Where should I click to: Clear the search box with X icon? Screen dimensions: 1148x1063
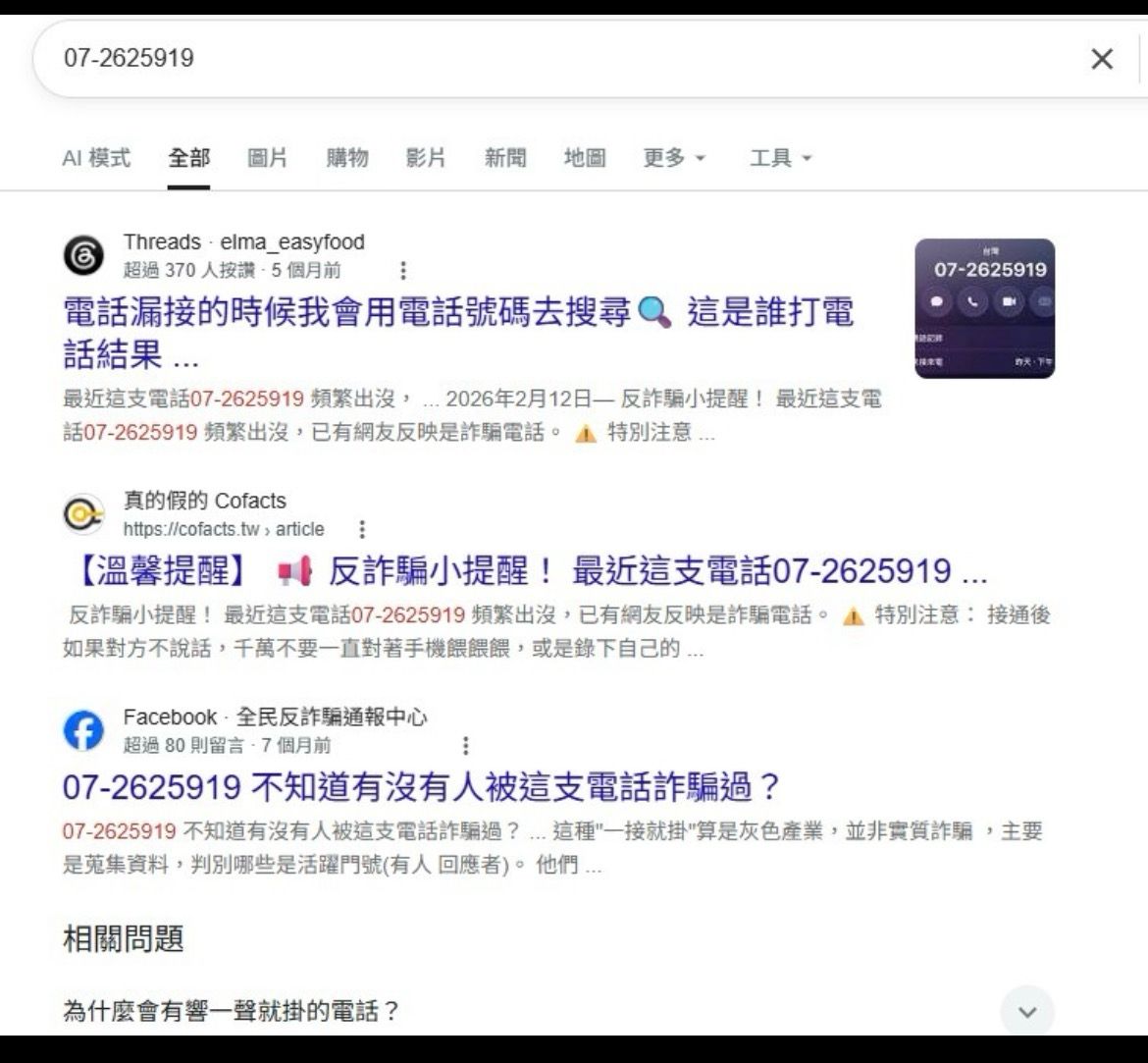pyautogui.click(x=1102, y=59)
